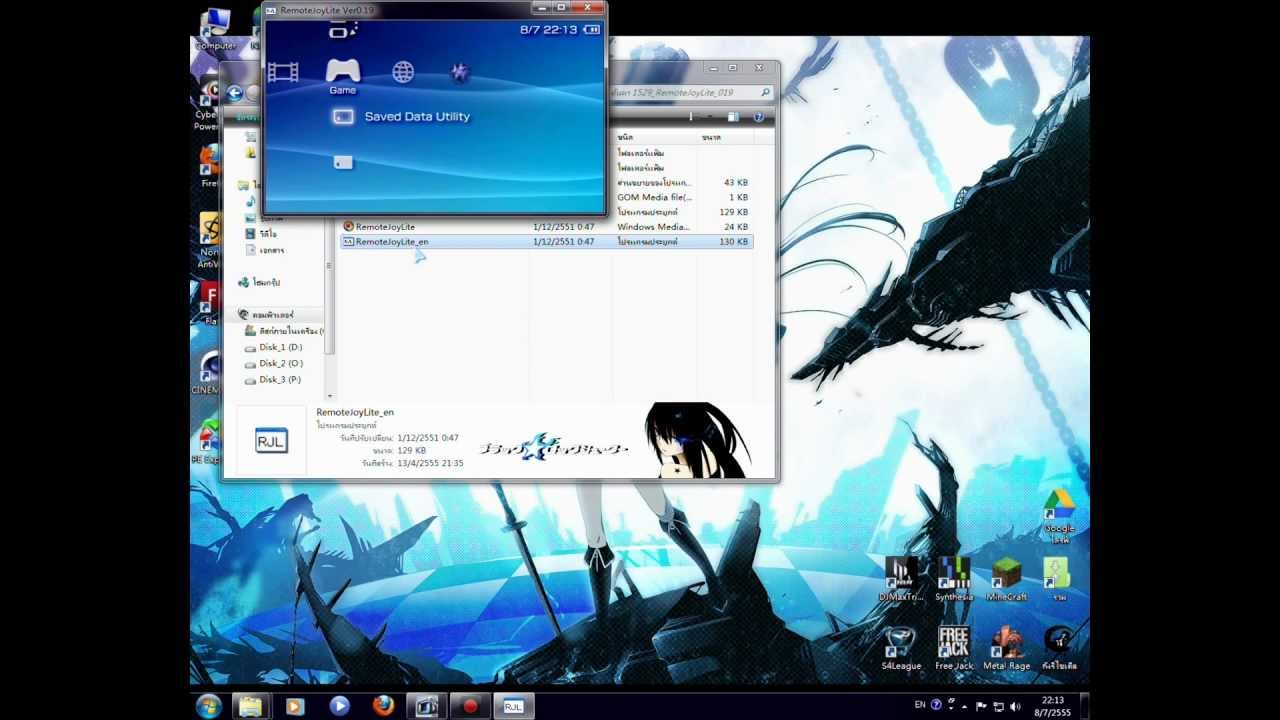Click the GOM Media file type cell
Viewport: 1280px width, 720px height.
click(654, 197)
